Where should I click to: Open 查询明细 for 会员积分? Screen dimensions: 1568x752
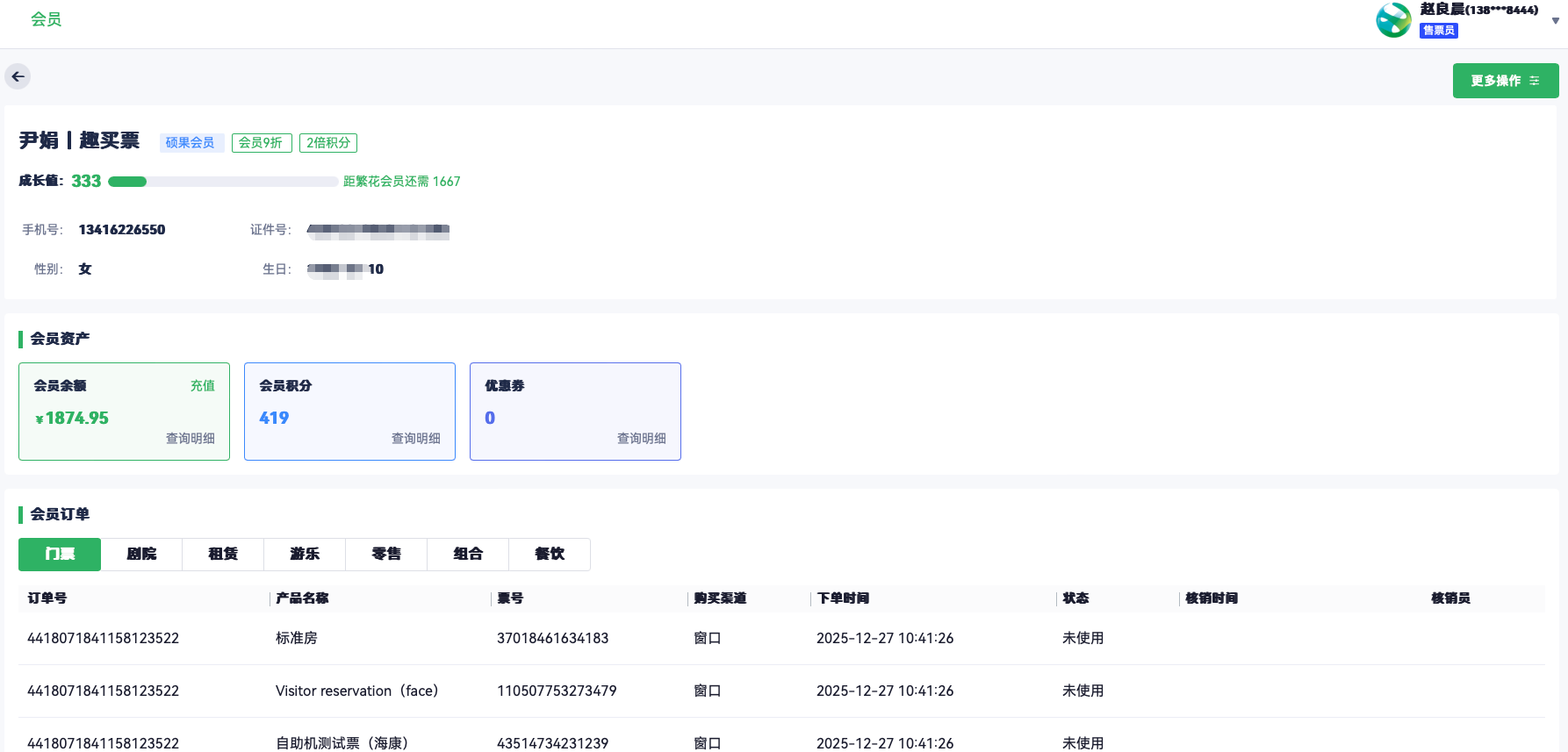point(416,438)
